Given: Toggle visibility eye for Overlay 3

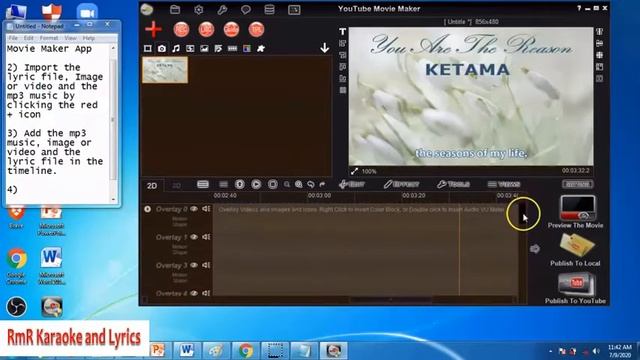Looking at the screenshot, I should point(194,265).
